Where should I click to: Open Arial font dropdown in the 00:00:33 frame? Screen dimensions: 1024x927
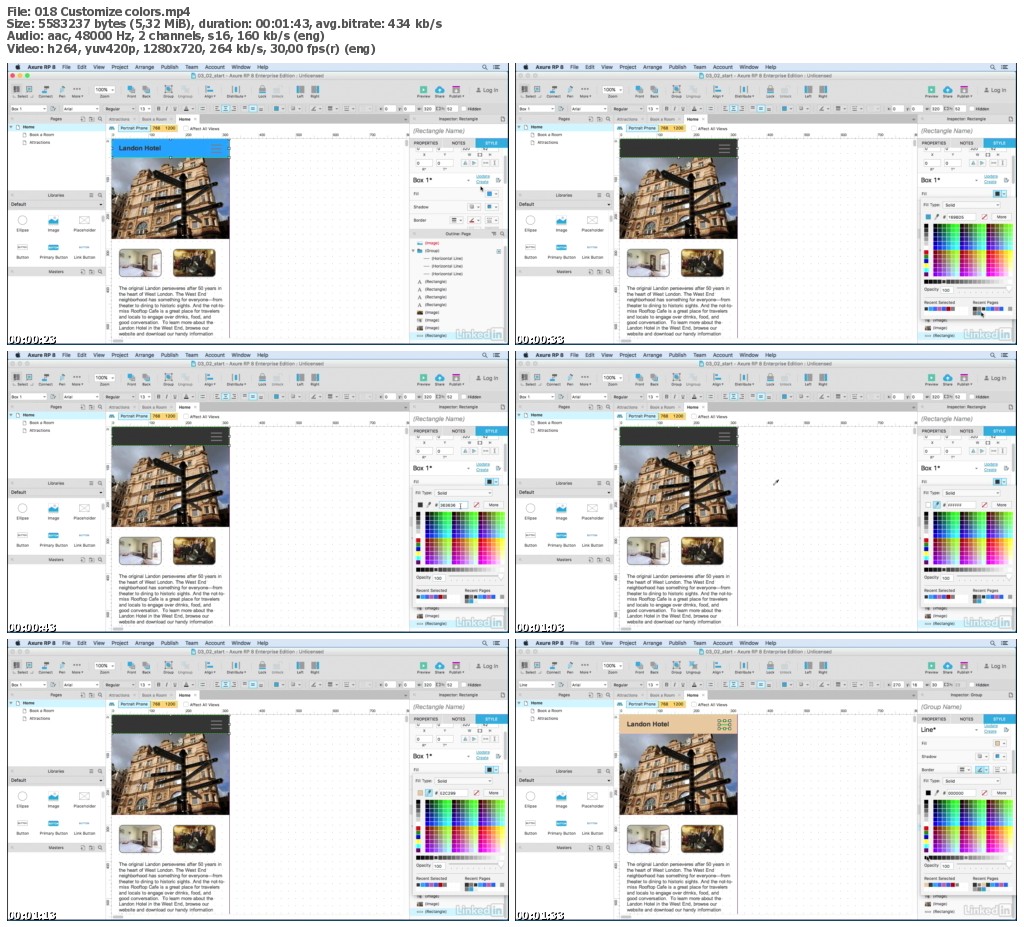pyautogui.click(x=588, y=108)
